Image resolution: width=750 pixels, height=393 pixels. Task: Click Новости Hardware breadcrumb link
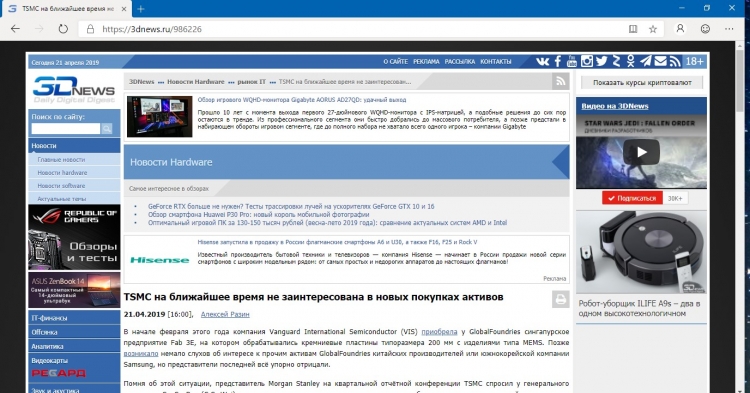point(196,82)
